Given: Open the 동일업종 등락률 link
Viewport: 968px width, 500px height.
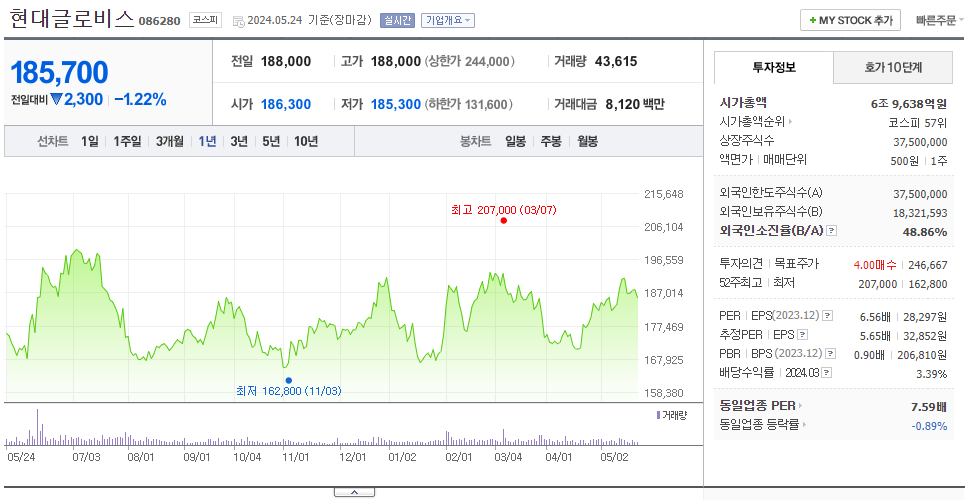Looking at the screenshot, I should pos(759,425).
